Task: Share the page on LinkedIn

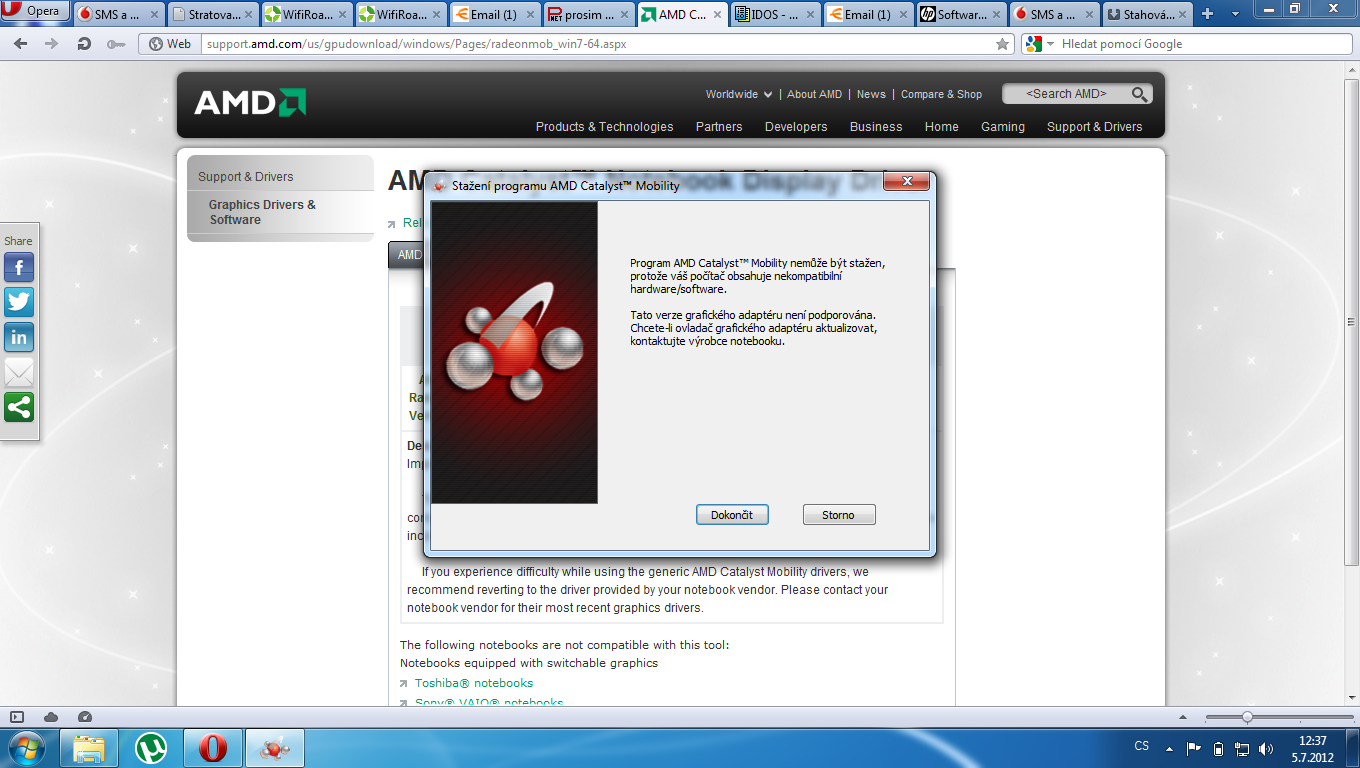Action: 19,337
